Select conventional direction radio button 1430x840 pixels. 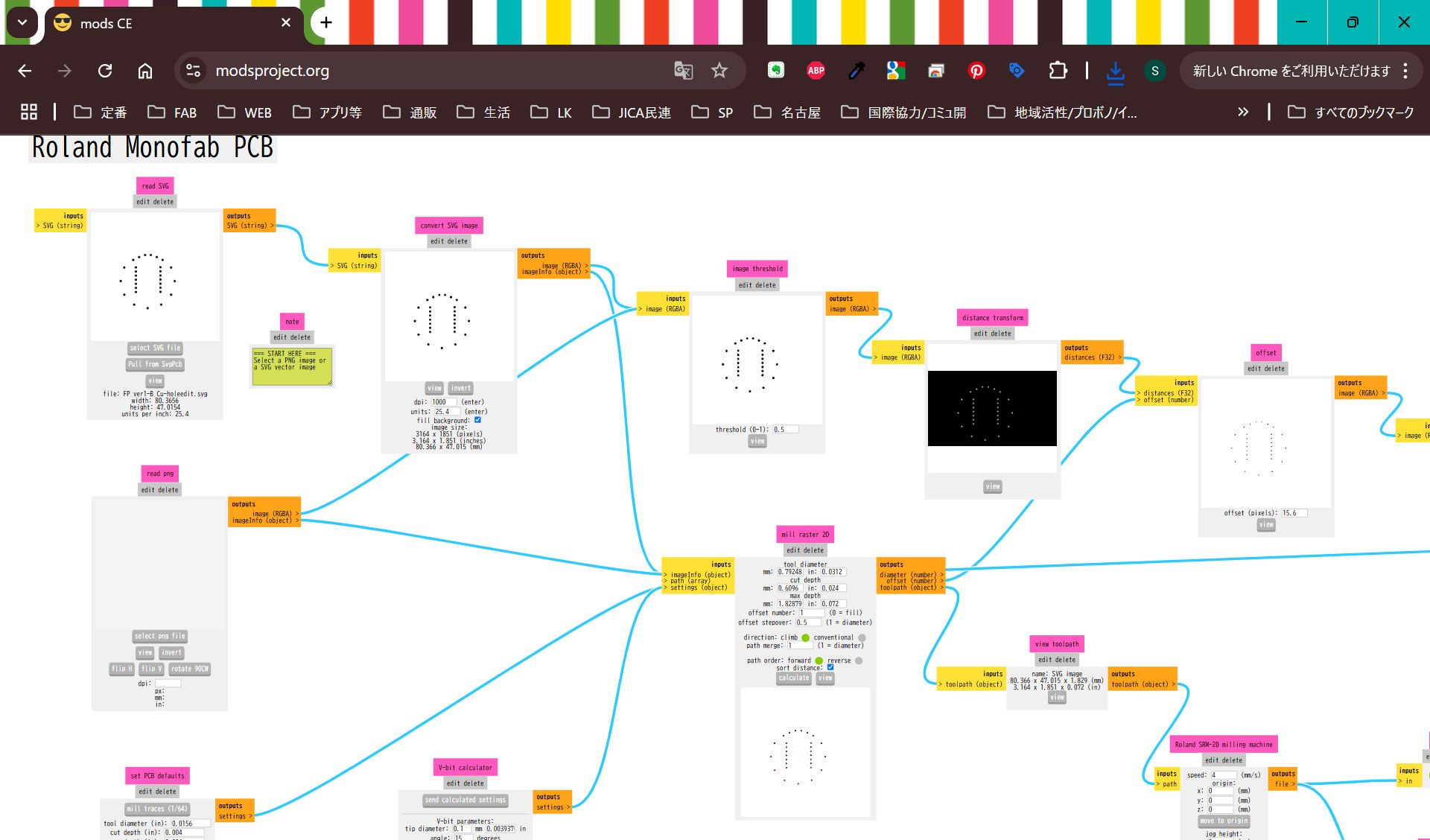tap(862, 637)
